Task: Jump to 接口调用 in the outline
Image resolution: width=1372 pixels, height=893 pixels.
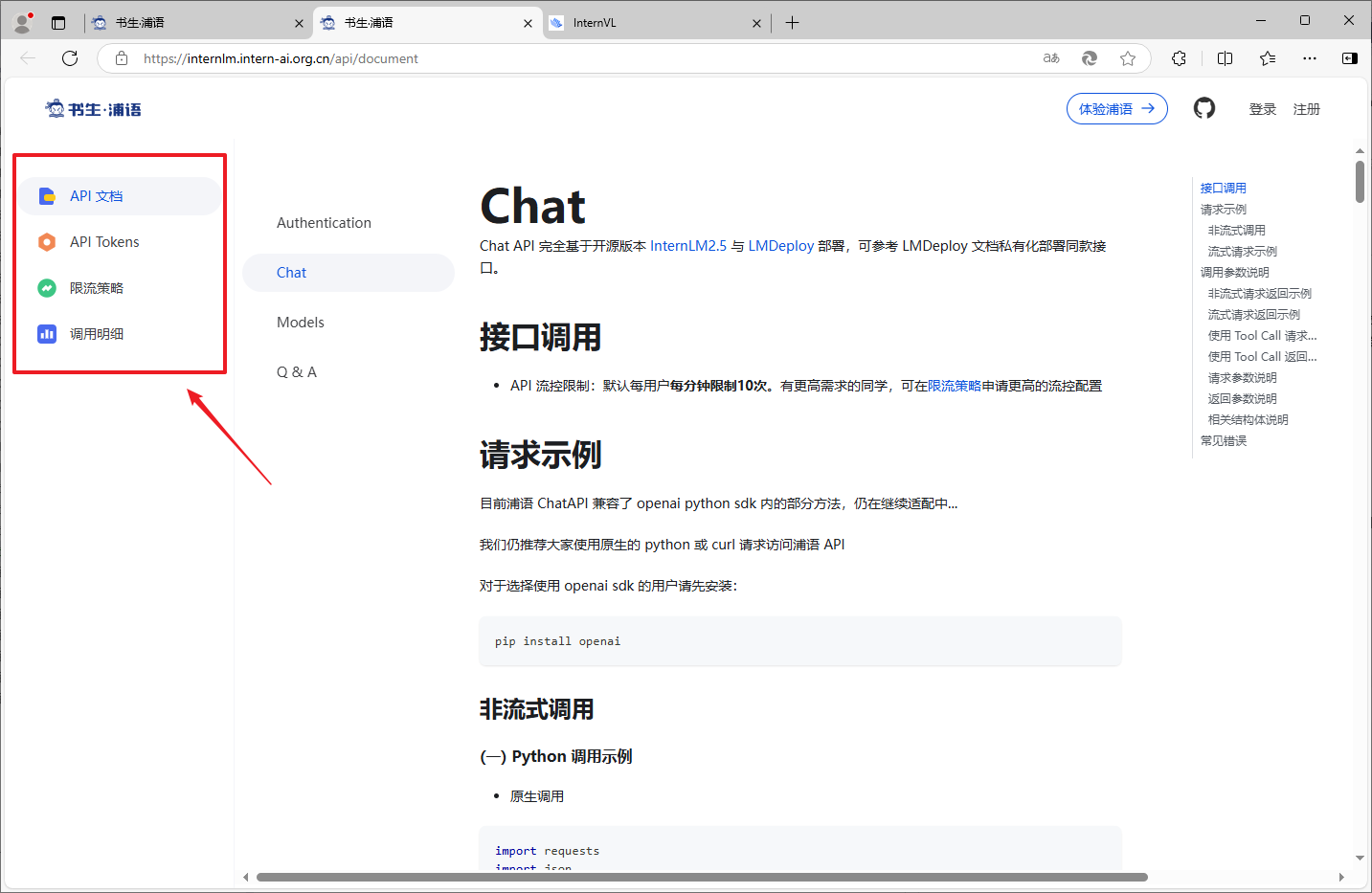Action: (1224, 189)
